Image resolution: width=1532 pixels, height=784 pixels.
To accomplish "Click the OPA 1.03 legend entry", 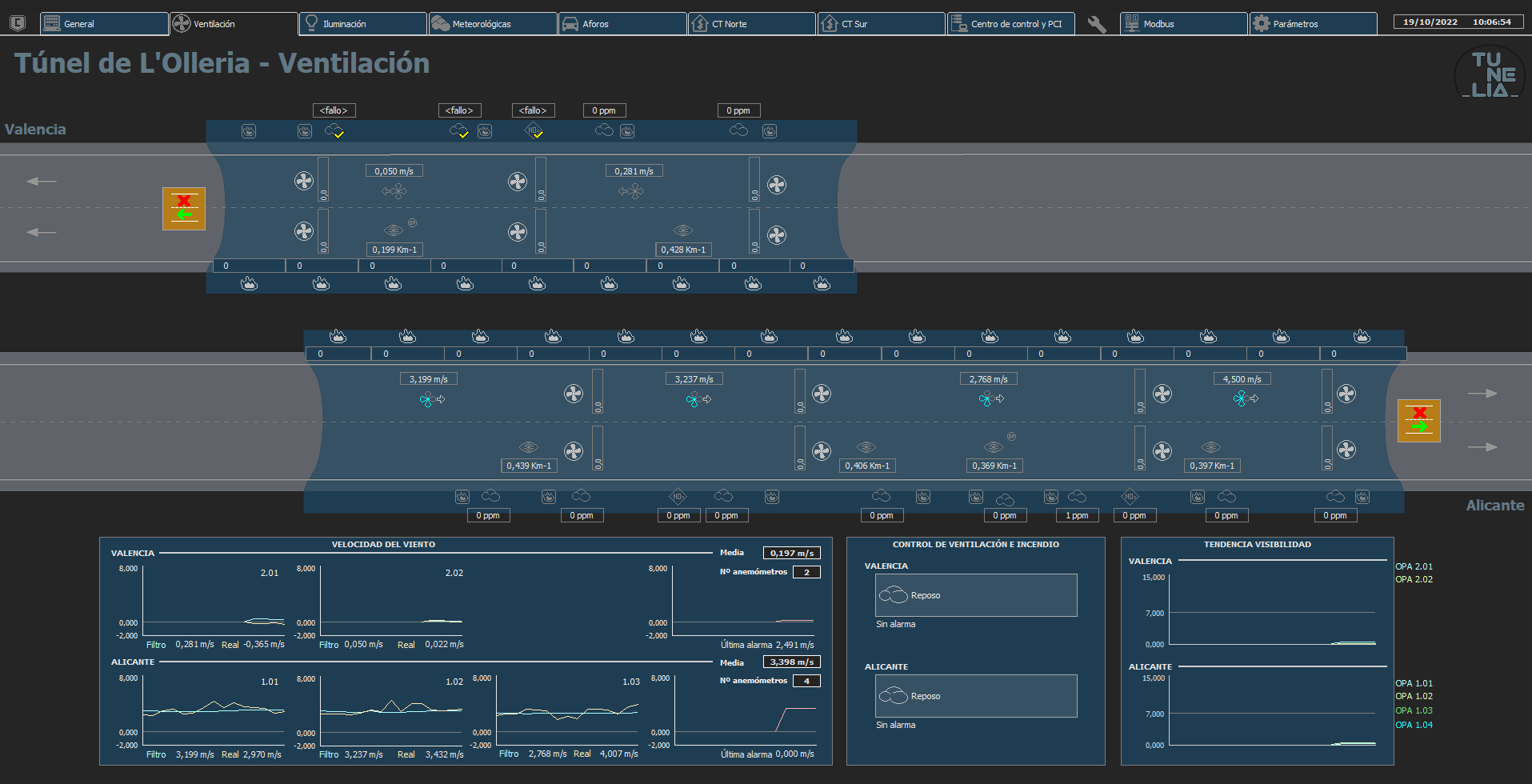I will [1414, 710].
